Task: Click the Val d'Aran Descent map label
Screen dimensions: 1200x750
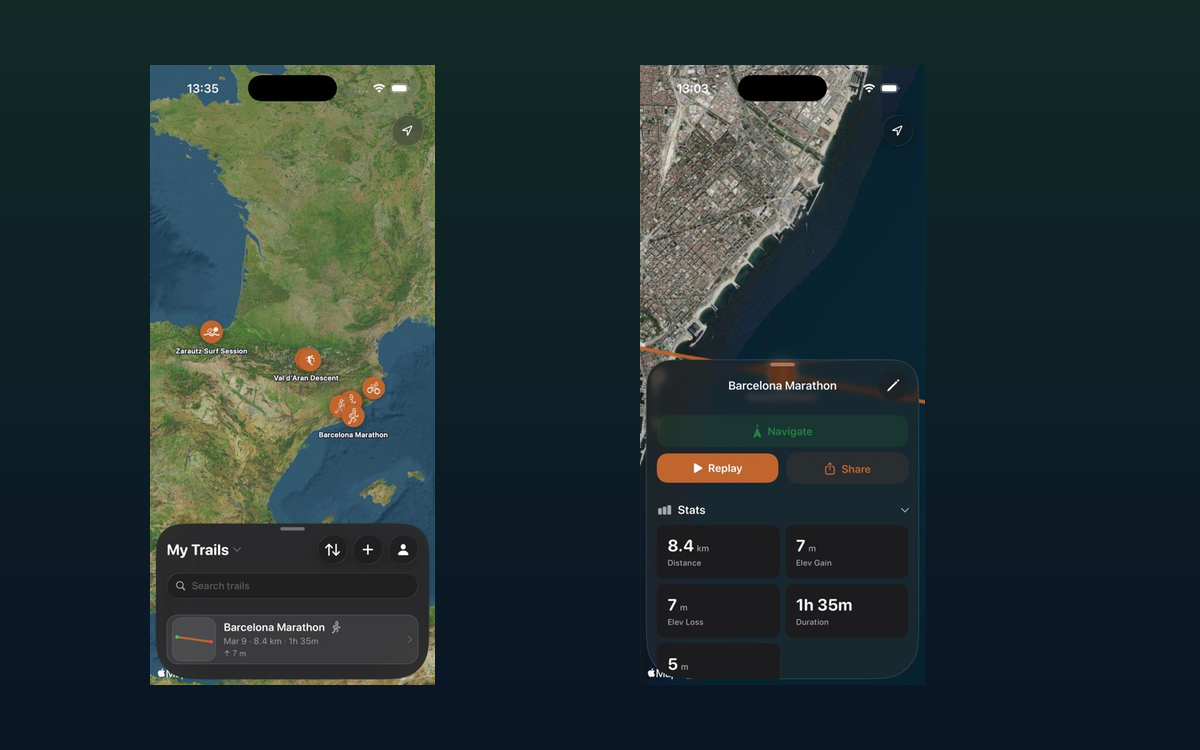Action: pos(306,378)
